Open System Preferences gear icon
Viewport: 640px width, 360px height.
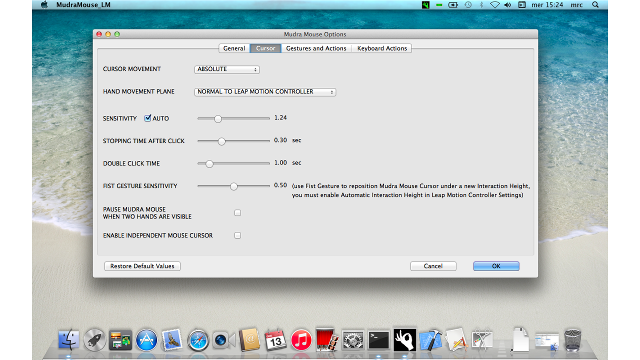353,340
